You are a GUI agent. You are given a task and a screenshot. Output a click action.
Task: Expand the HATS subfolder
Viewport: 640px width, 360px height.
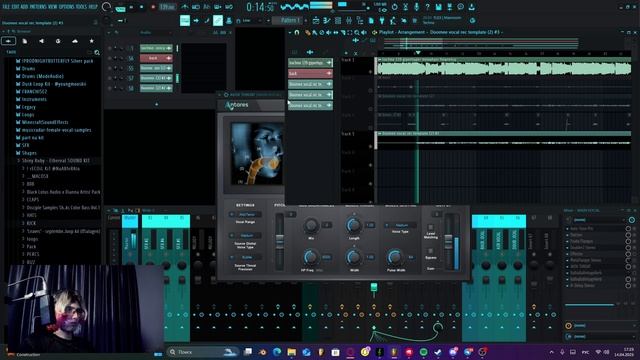(x=31, y=215)
